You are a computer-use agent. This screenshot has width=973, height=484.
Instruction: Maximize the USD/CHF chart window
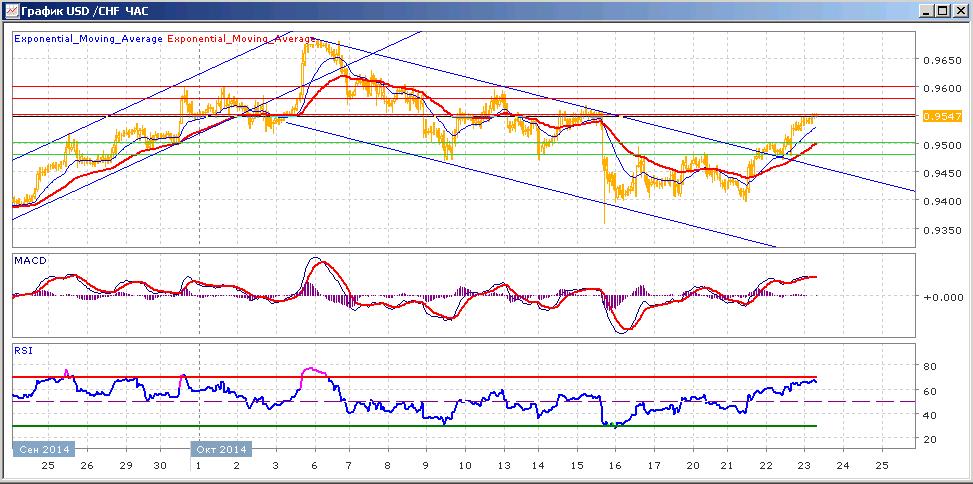tap(942, 11)
